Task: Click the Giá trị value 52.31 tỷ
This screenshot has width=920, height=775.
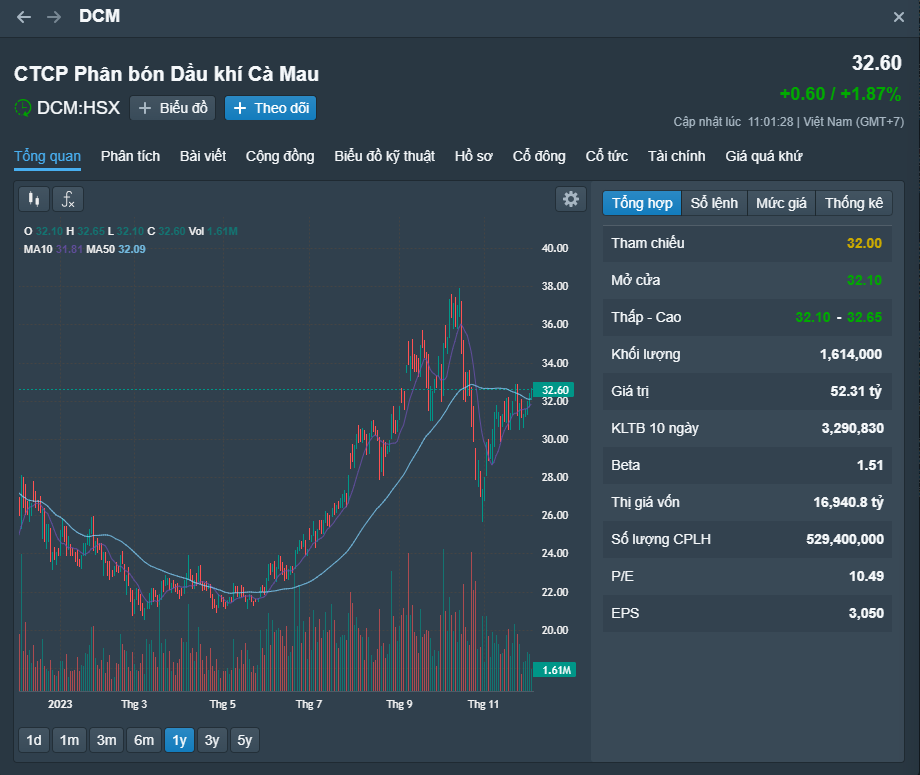Action: [855, 391]
